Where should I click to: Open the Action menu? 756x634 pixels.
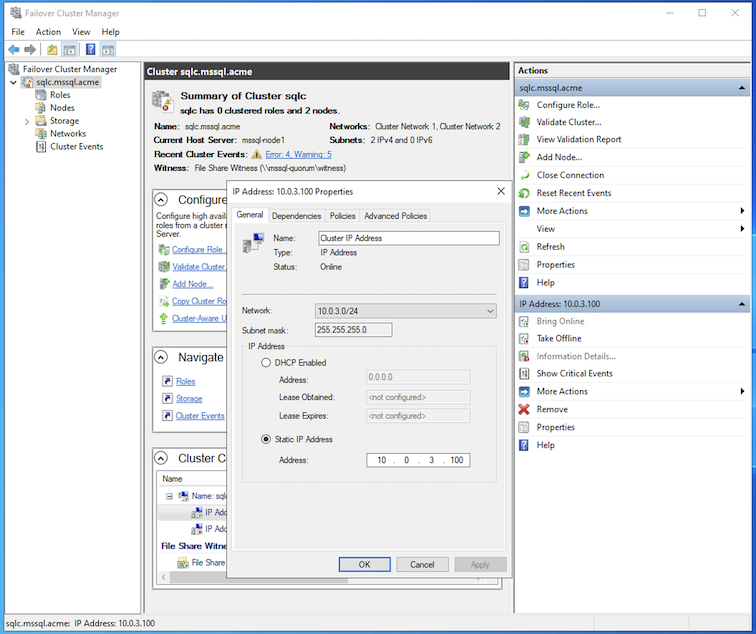tap(48, 32)
